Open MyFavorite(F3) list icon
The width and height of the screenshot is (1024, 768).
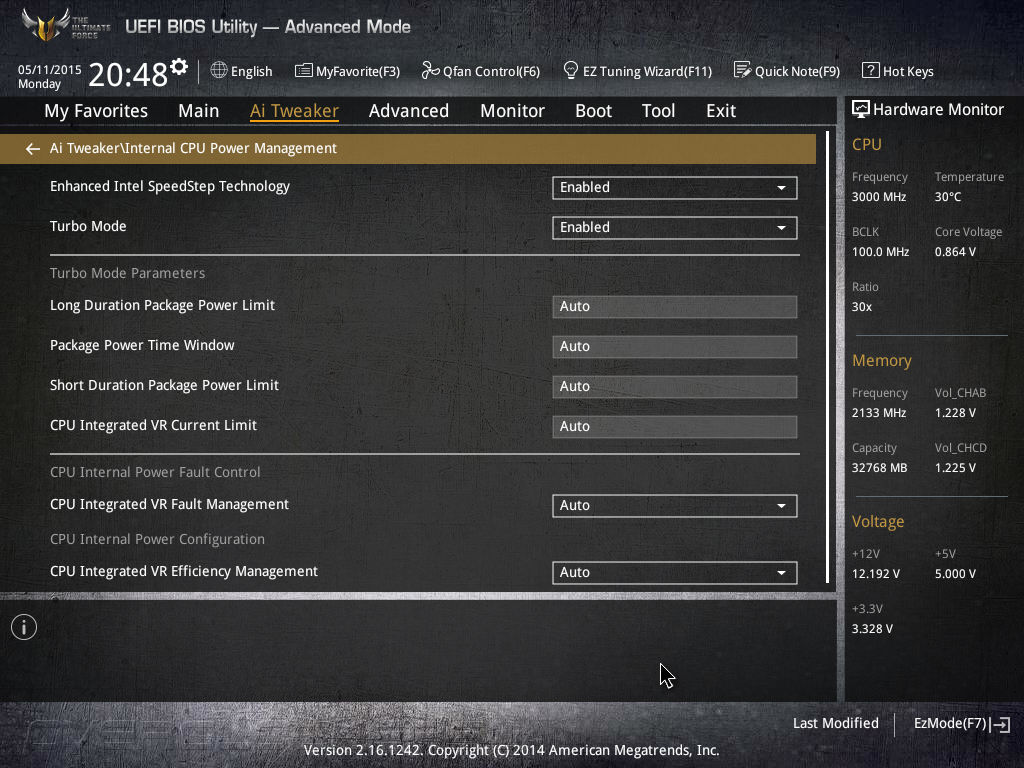tap(304, 71)
